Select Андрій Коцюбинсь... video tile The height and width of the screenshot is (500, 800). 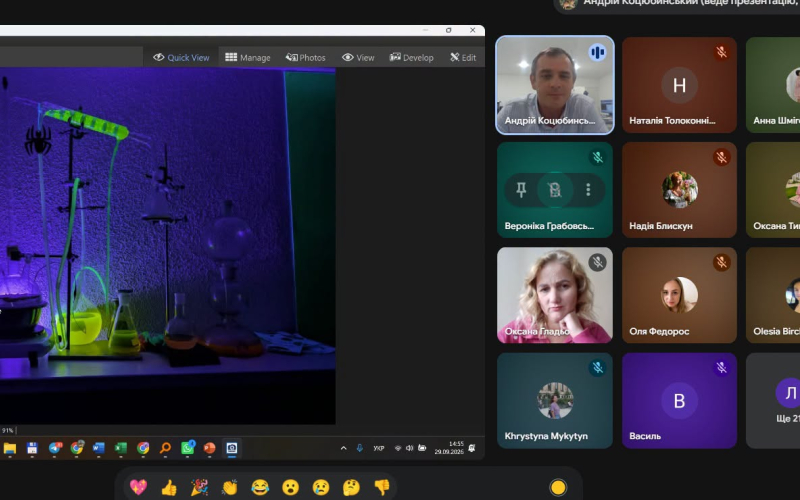click(555, 85)
